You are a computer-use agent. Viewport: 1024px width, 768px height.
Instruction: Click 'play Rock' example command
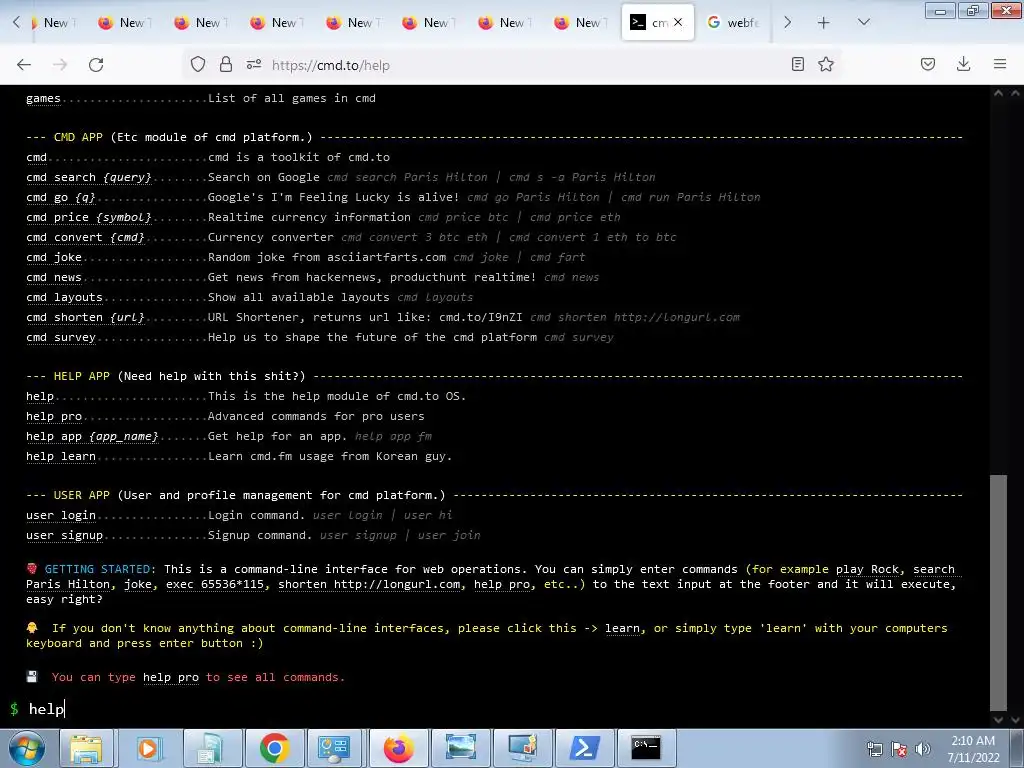(x=867, y=569)
